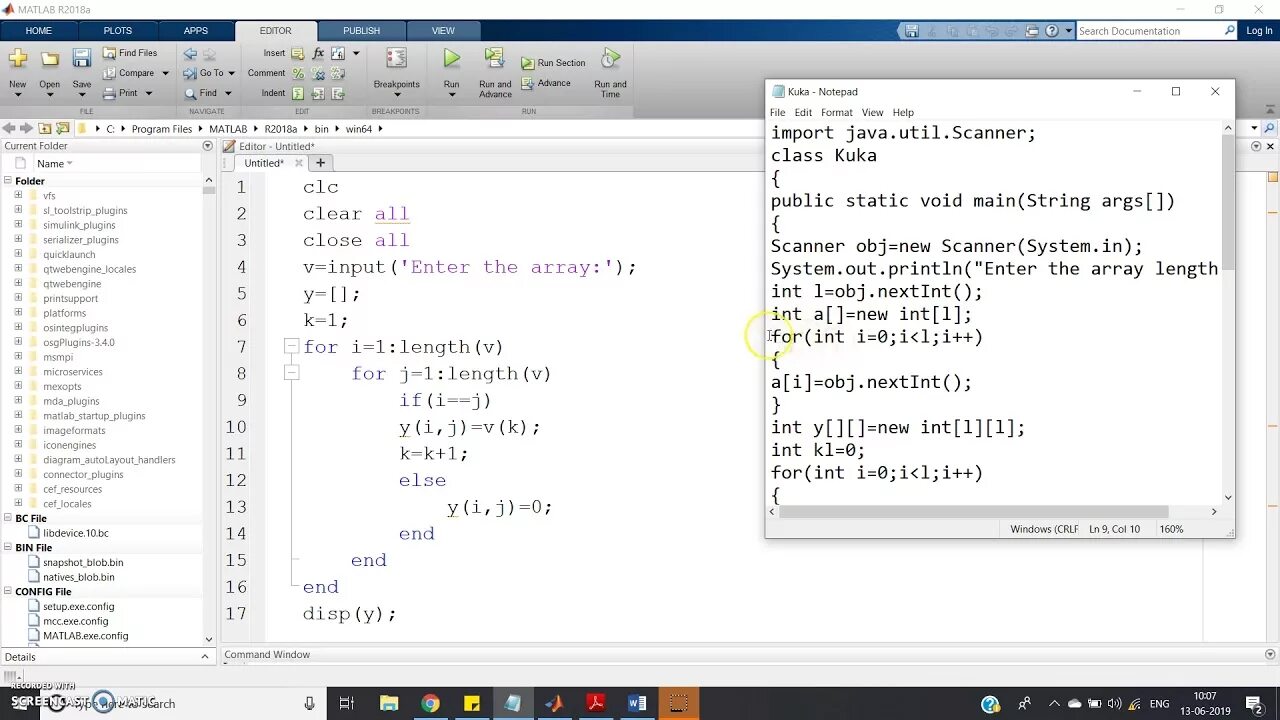Image resolution: width=1280 pixels, height=720 pixels.
Task: Open the Run dropdown arrow
Action: pos(452,95)
